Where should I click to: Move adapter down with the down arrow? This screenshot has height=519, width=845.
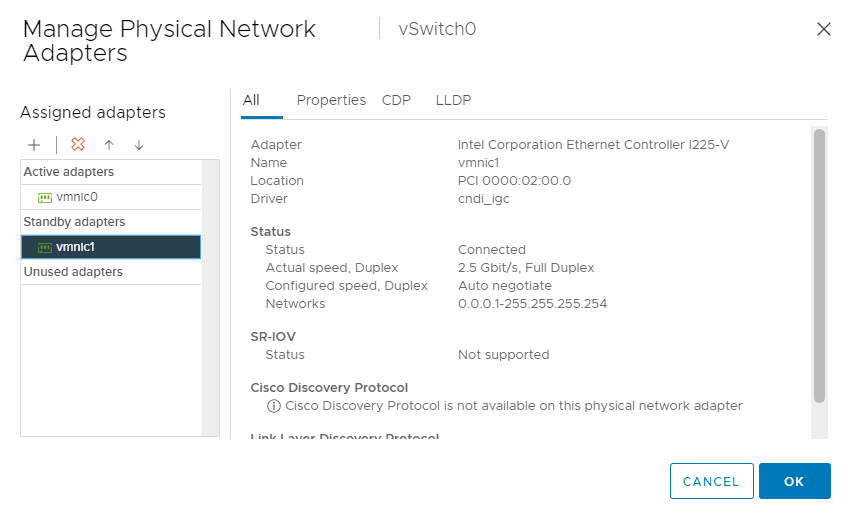[x=139, y=145]
